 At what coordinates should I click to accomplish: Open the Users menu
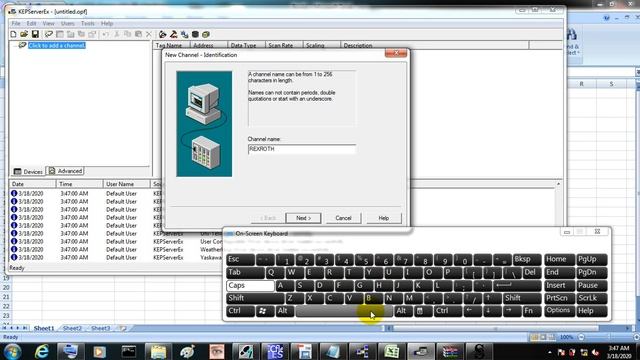[x=67, y=24]
